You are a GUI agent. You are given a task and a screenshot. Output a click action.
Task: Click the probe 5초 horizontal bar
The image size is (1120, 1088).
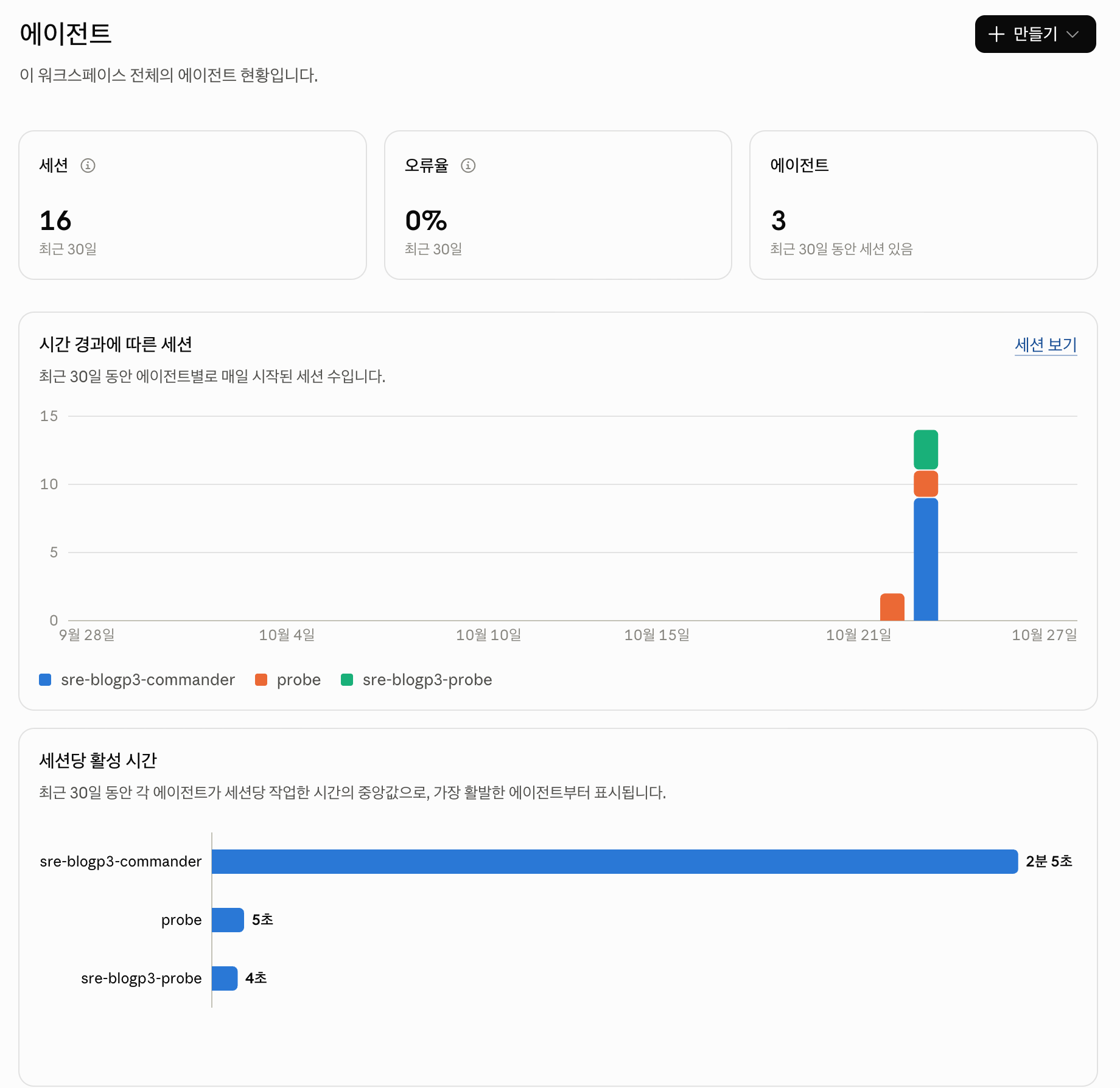point(228,920)
